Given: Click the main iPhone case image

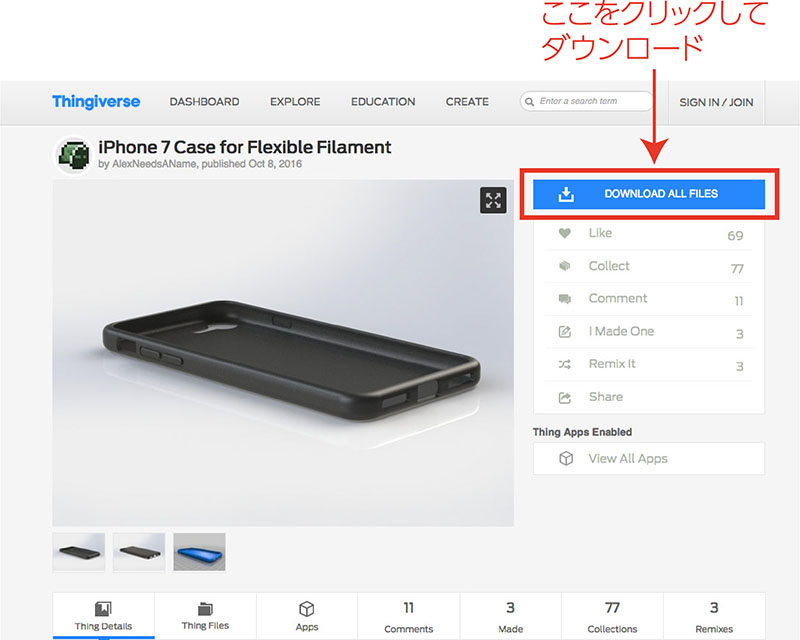Looking at the screenshot, I should click(283, 353).
